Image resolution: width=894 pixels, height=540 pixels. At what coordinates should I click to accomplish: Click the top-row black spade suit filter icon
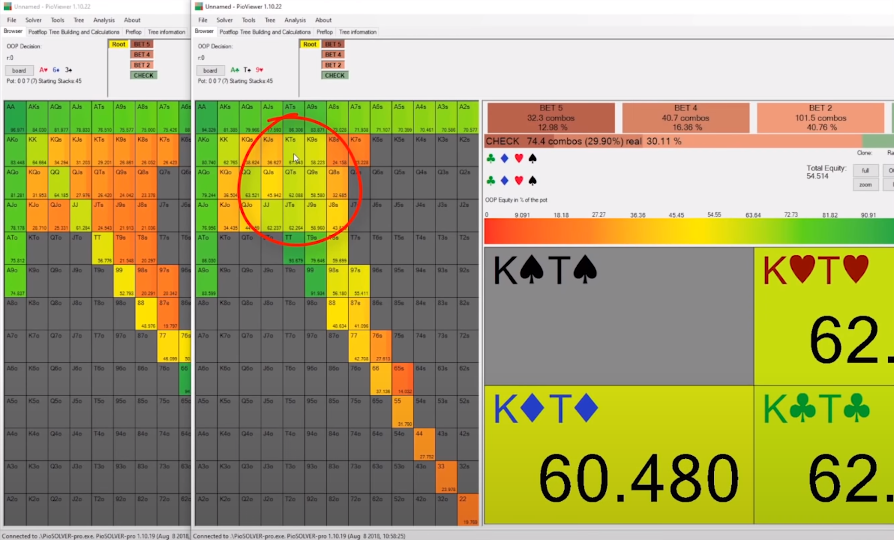click(532, 158)
